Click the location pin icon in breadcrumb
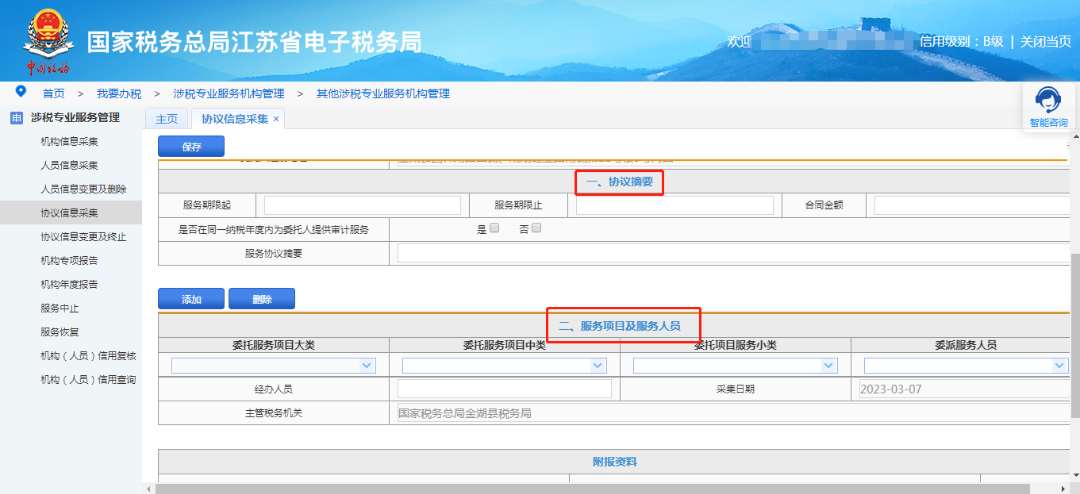This screenshot has width=1080, height=494. click(21, 92)
